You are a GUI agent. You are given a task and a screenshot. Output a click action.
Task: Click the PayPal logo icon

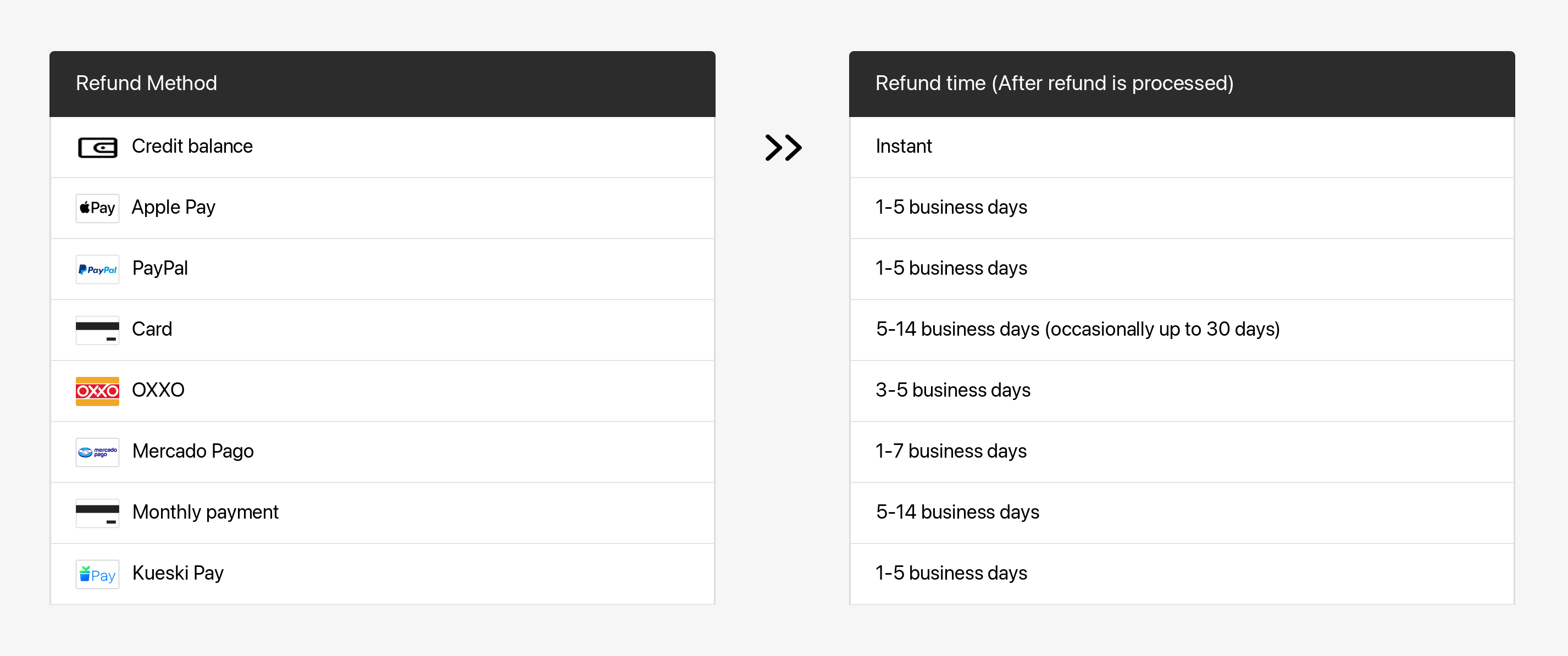point(97,269)
